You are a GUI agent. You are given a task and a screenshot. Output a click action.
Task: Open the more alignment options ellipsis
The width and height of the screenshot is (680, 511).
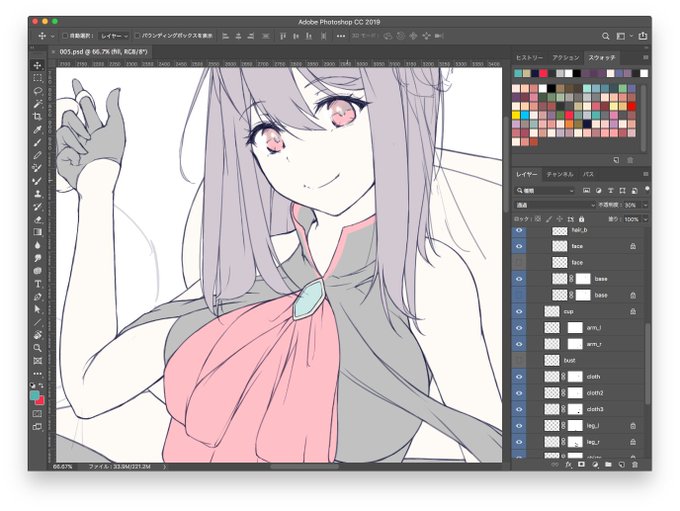click(x=341, y=36)
